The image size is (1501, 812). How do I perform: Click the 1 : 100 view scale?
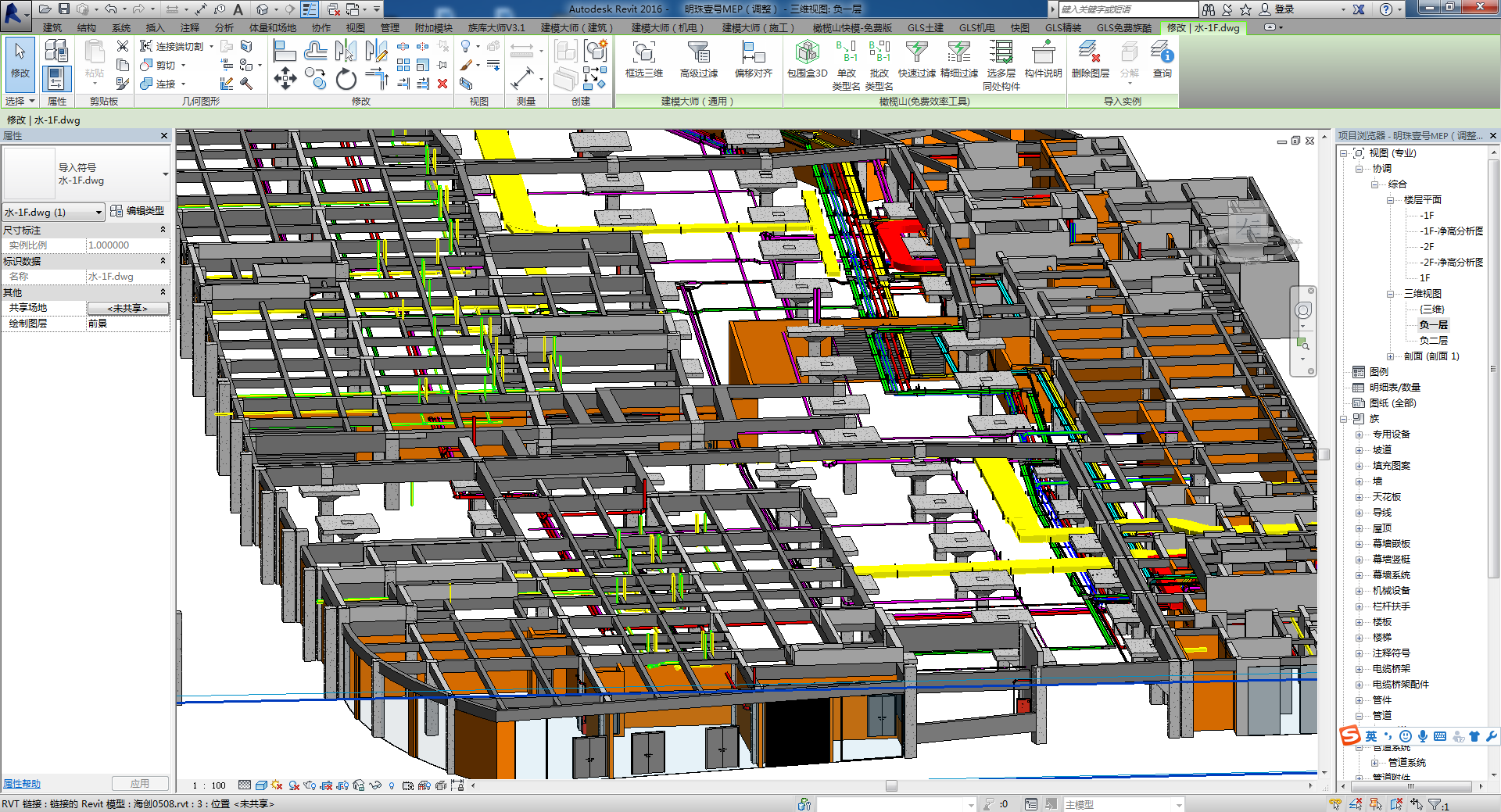209,785
